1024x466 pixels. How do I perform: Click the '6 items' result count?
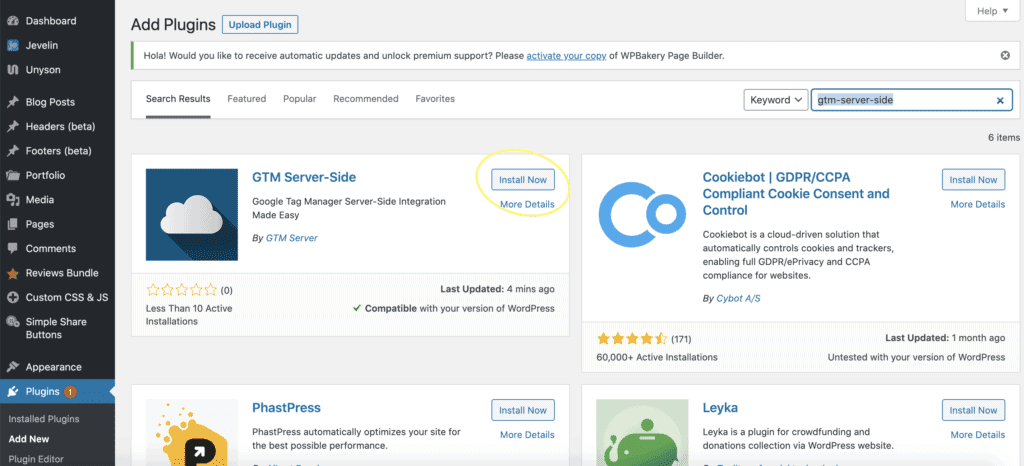(x=1004, y=138)
